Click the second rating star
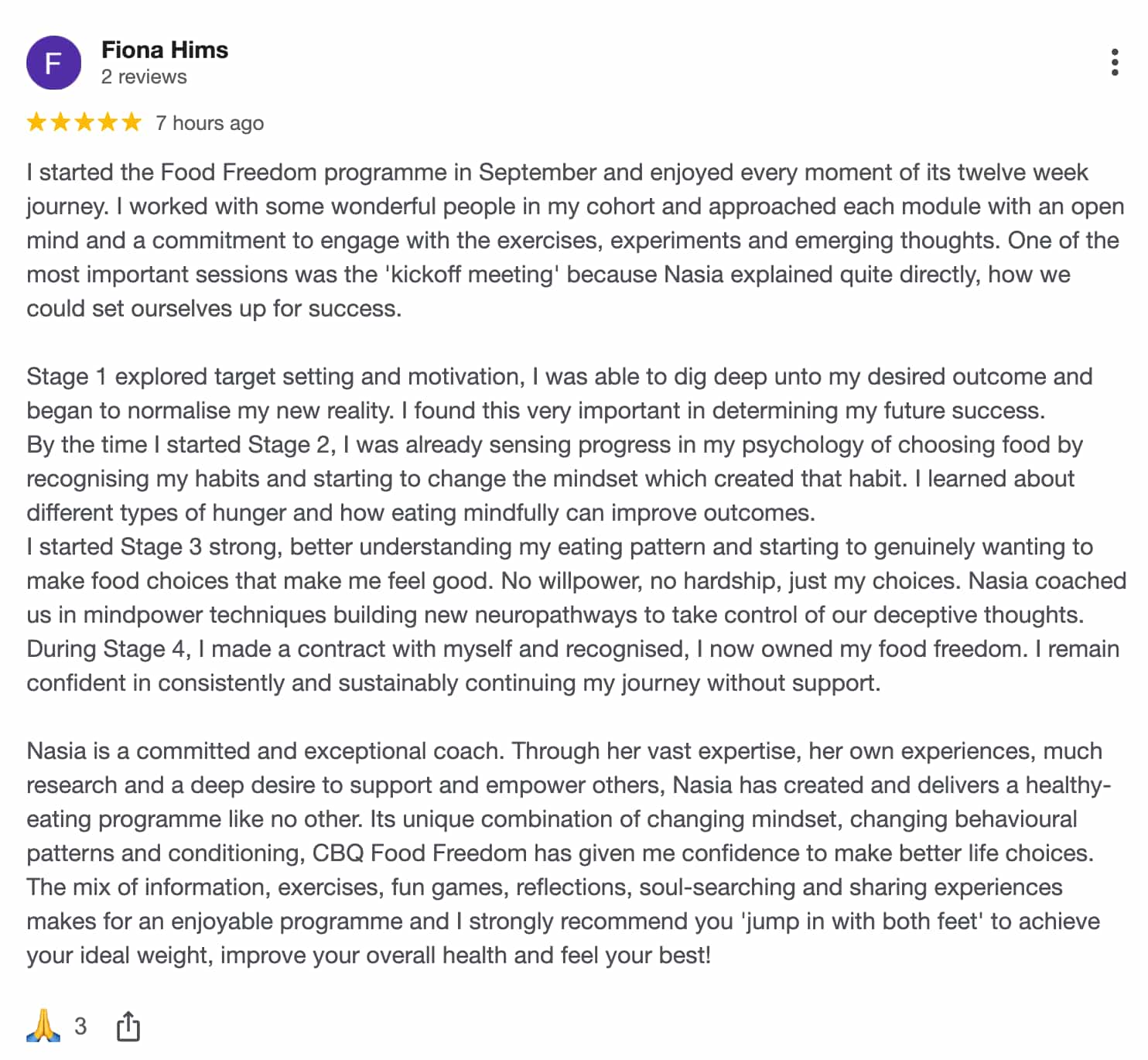 (60, 122)
